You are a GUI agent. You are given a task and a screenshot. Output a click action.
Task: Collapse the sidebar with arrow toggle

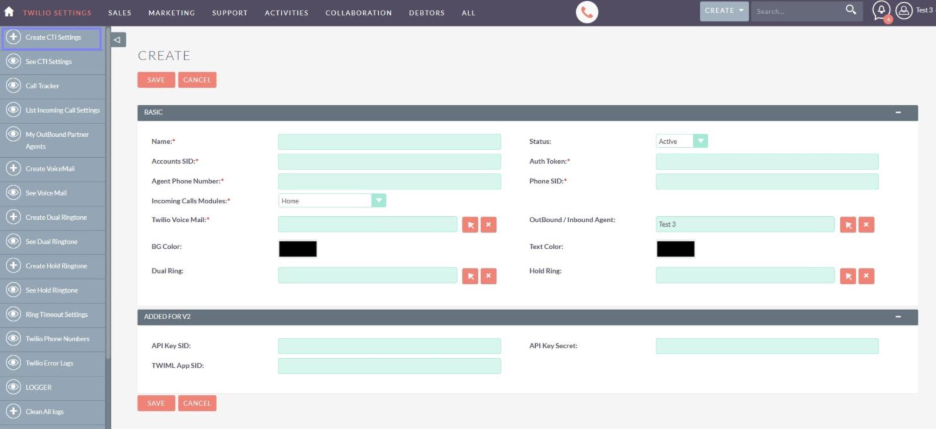tap(118, 40)
